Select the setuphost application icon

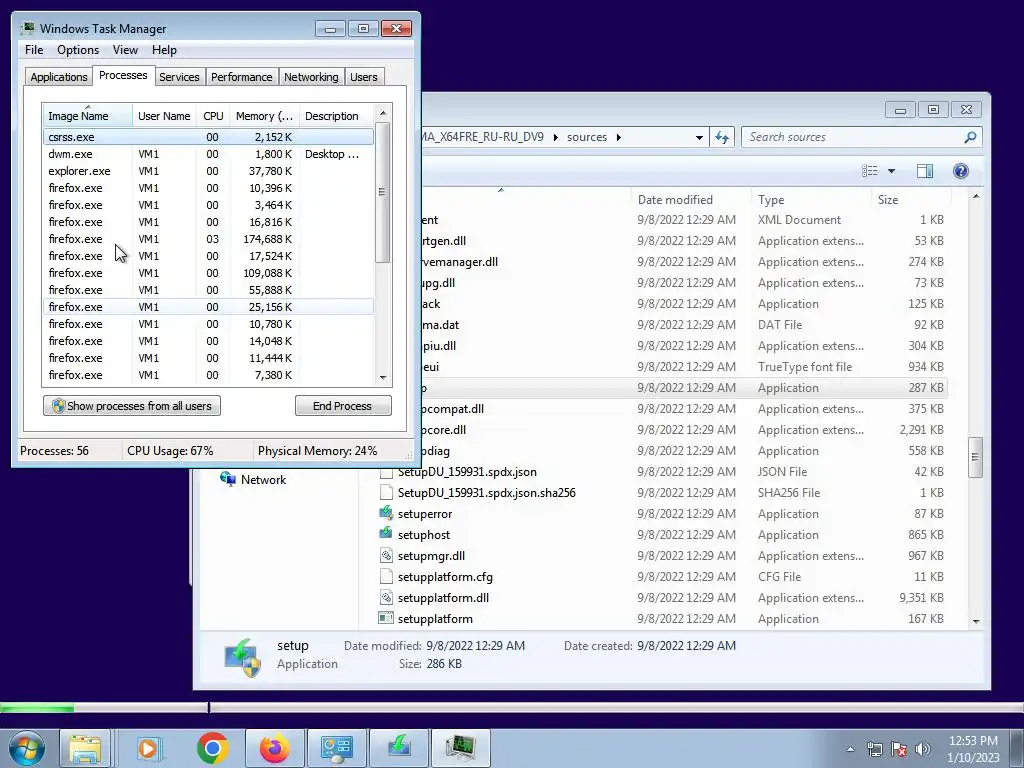pos(386,534)
